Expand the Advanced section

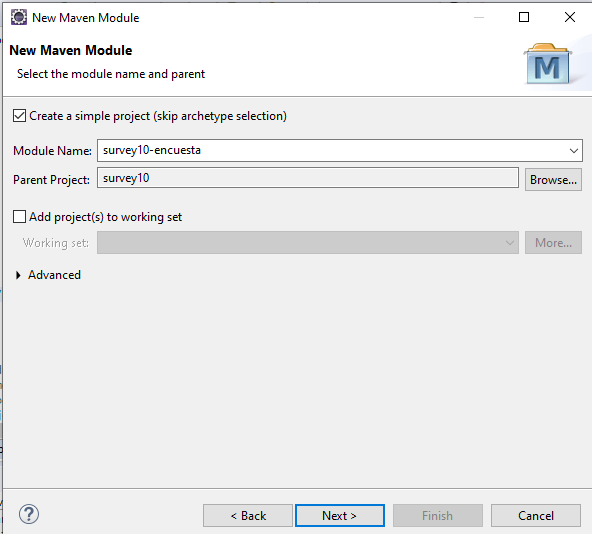click(18, 275)
